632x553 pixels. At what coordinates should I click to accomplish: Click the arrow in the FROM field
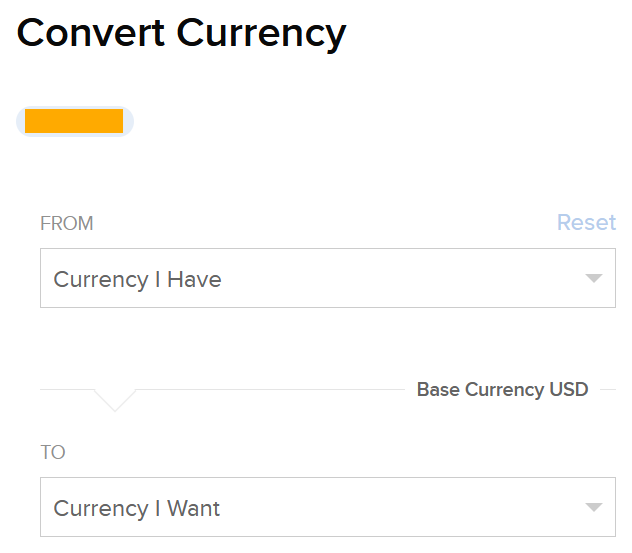pos(594,279)
